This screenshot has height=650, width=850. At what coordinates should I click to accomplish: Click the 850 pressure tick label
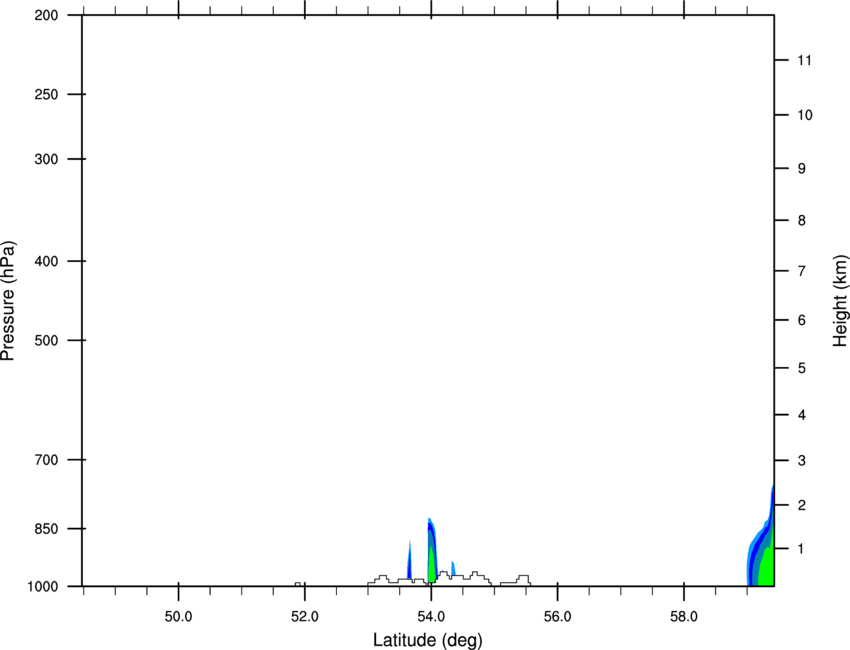click(x=46, y=528)
